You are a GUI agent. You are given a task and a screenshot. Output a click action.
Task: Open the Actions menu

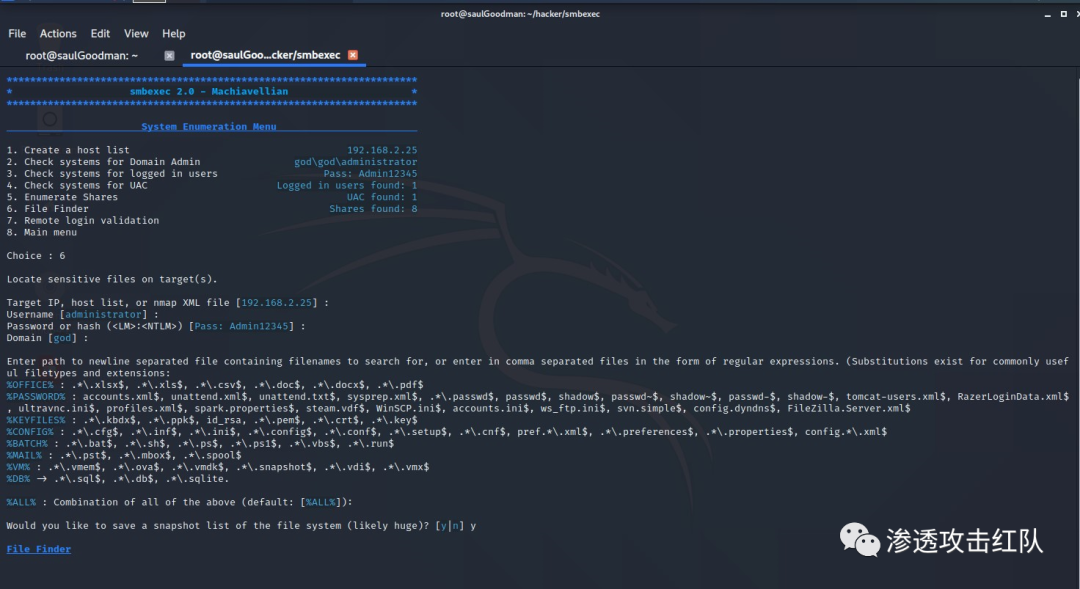(58, 34)
